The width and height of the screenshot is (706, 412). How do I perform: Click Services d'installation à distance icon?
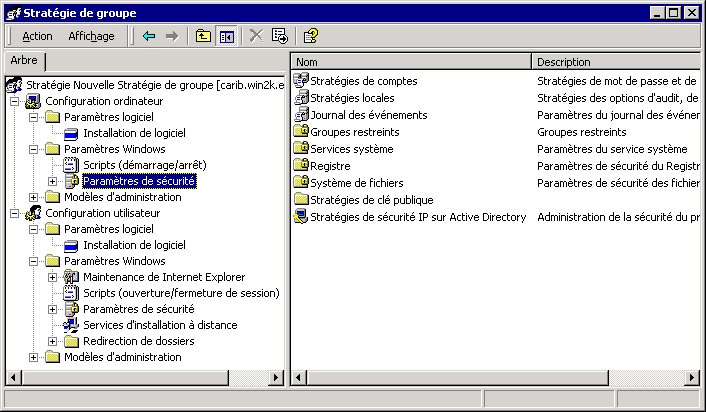tap(71, 325)
